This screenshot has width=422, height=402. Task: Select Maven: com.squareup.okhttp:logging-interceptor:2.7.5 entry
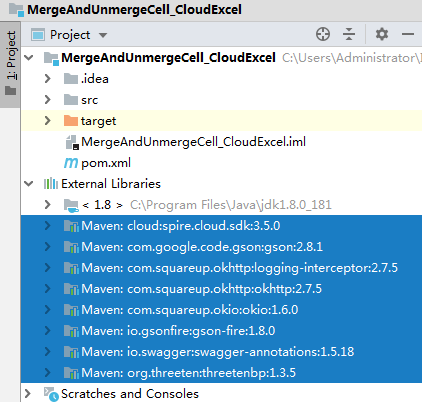[239, 268]
